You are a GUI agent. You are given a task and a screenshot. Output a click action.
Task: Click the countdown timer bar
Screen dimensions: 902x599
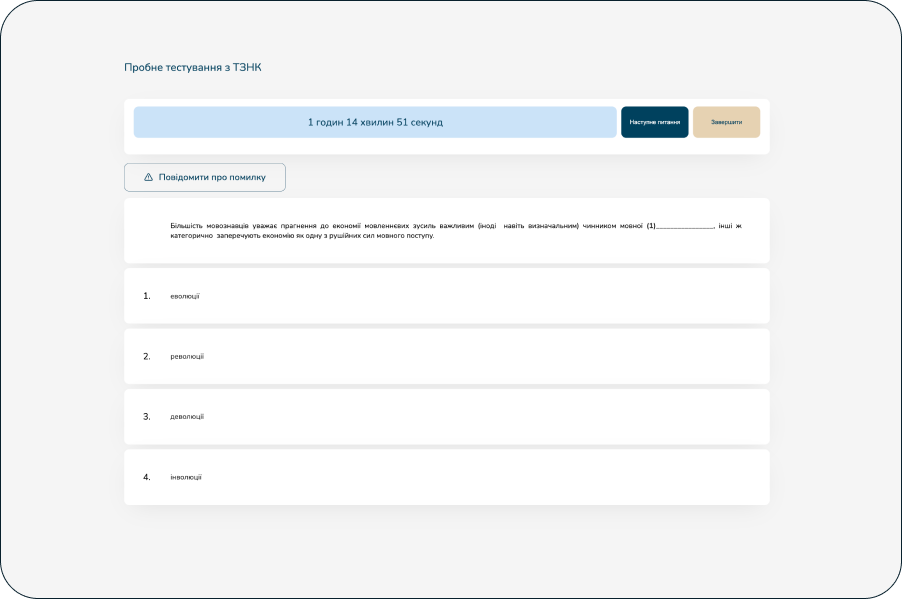click(375, 122)
